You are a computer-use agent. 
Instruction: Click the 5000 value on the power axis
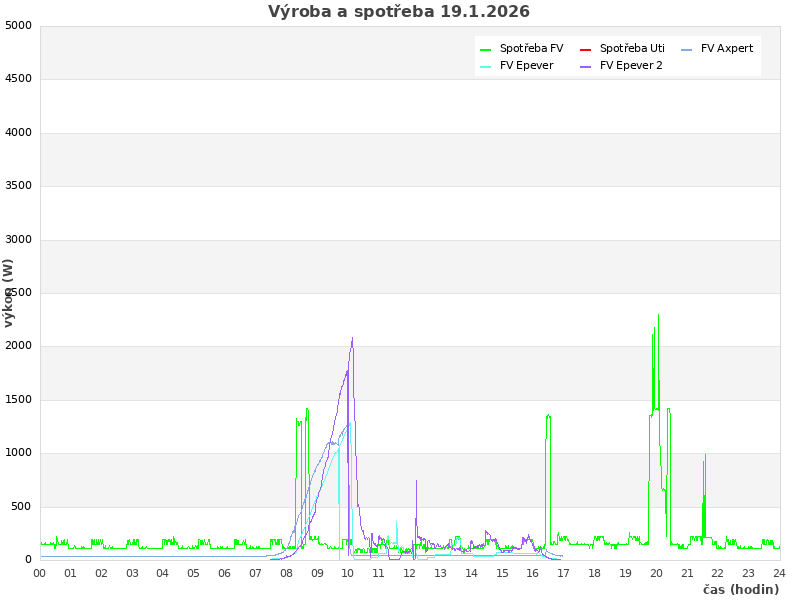tap(18, 25)
